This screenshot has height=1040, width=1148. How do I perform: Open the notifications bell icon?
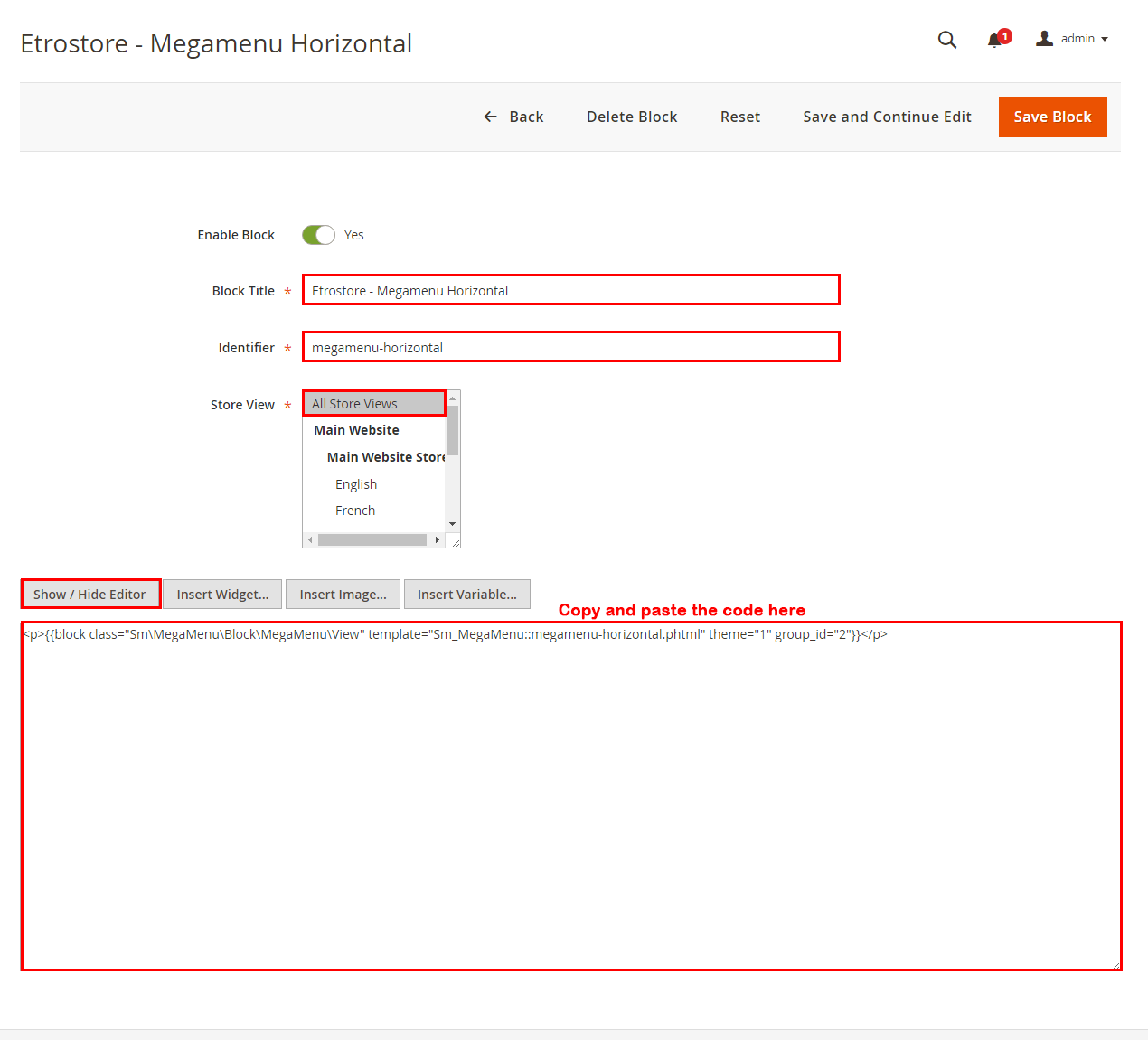pyautogui.click(x=995, y=40)
